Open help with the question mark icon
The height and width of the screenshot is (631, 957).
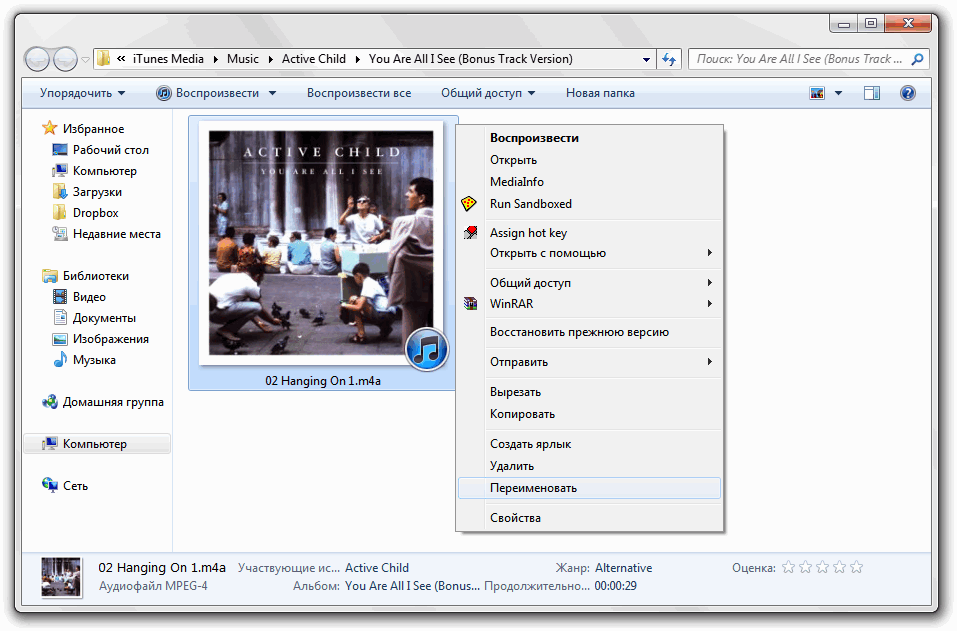click(908, 93)
